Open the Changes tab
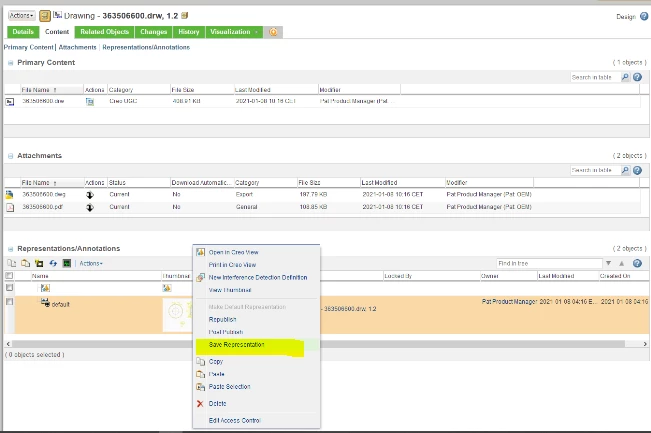This screenshot has width=651, height=433. (153, 32)
